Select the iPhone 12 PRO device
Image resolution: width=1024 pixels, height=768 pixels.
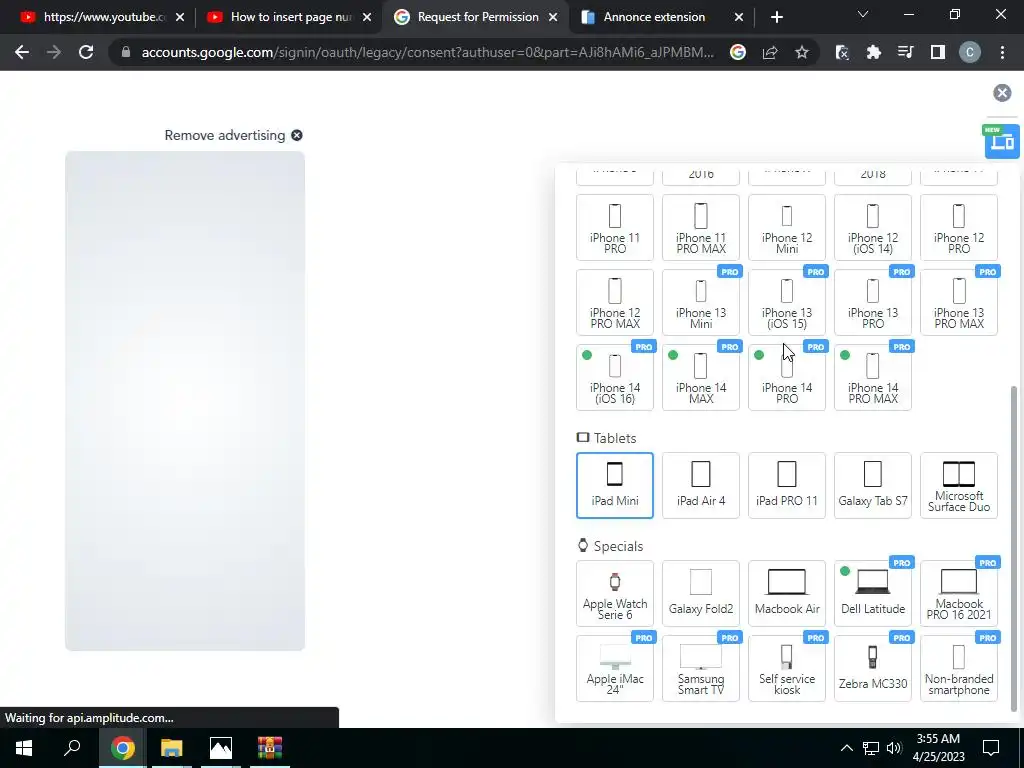959,227
